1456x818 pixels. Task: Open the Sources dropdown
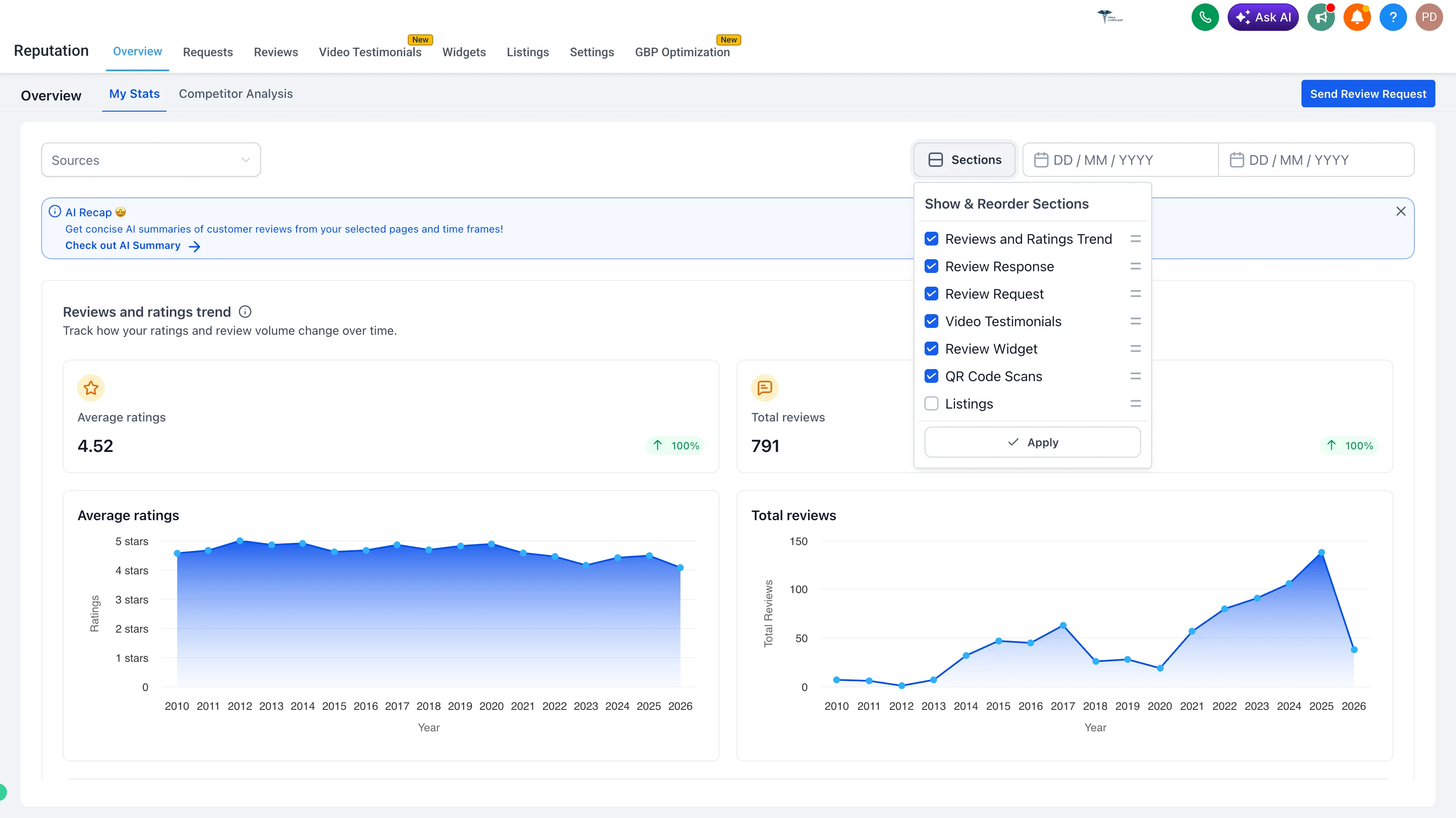point(150,159)
